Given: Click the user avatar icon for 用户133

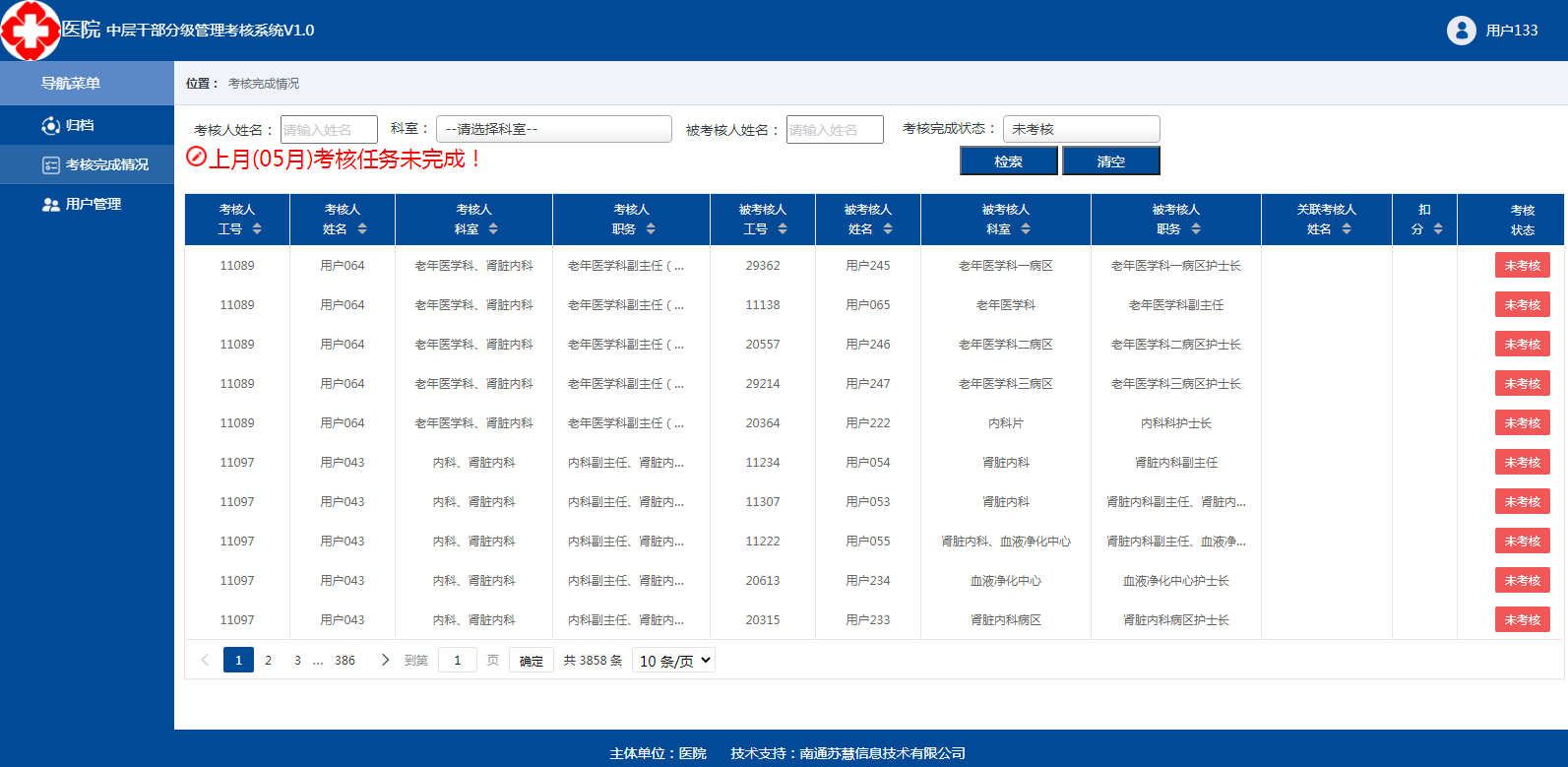Looking at the screenshot, I should (1461, 31).
